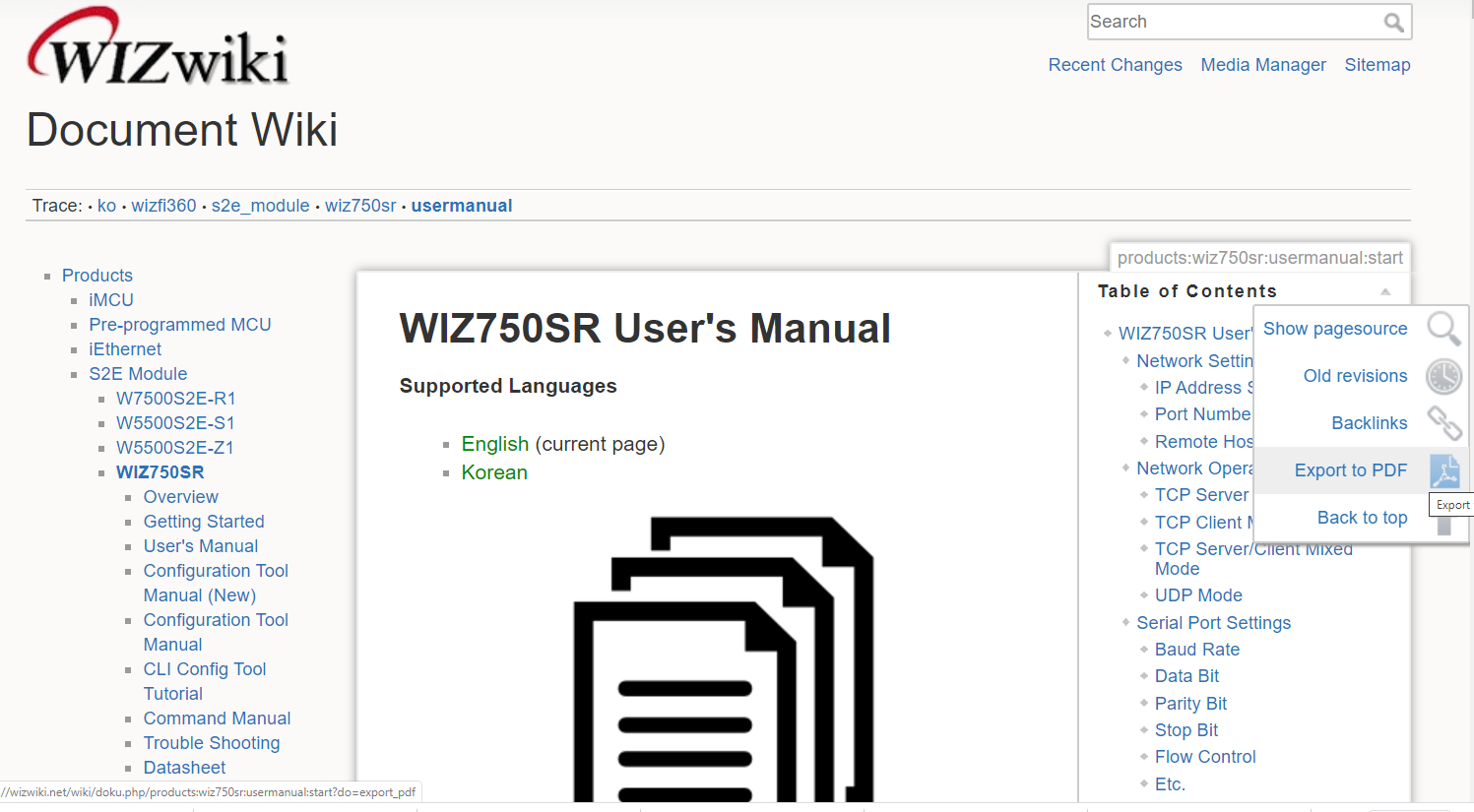This screenshot has width=1474, height=812.
Task: Open Datasheet sidebar page
Action: pyautogui.click(x=184, y=768)
